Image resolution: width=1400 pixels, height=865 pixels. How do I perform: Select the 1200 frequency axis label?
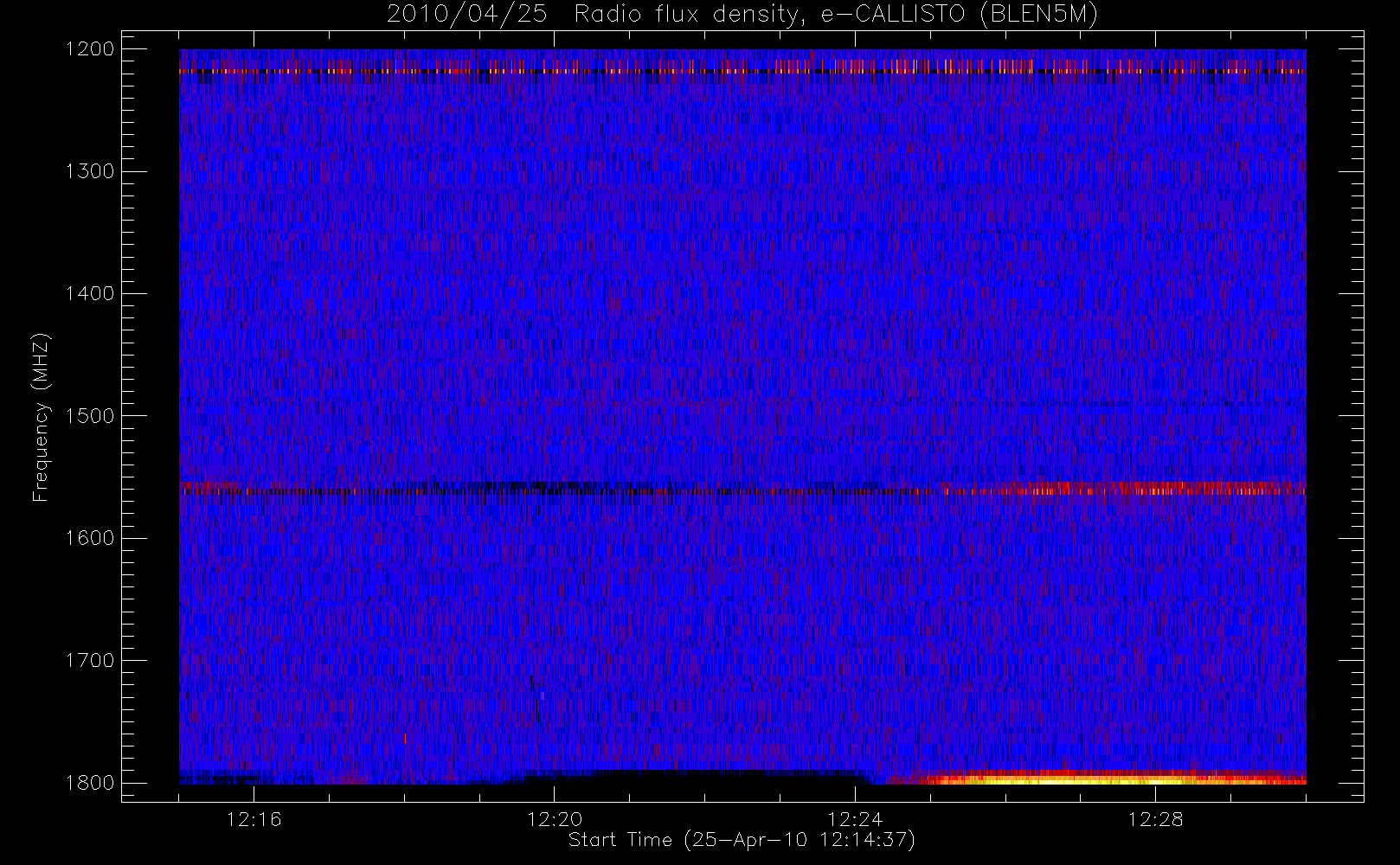pos(90,49)
